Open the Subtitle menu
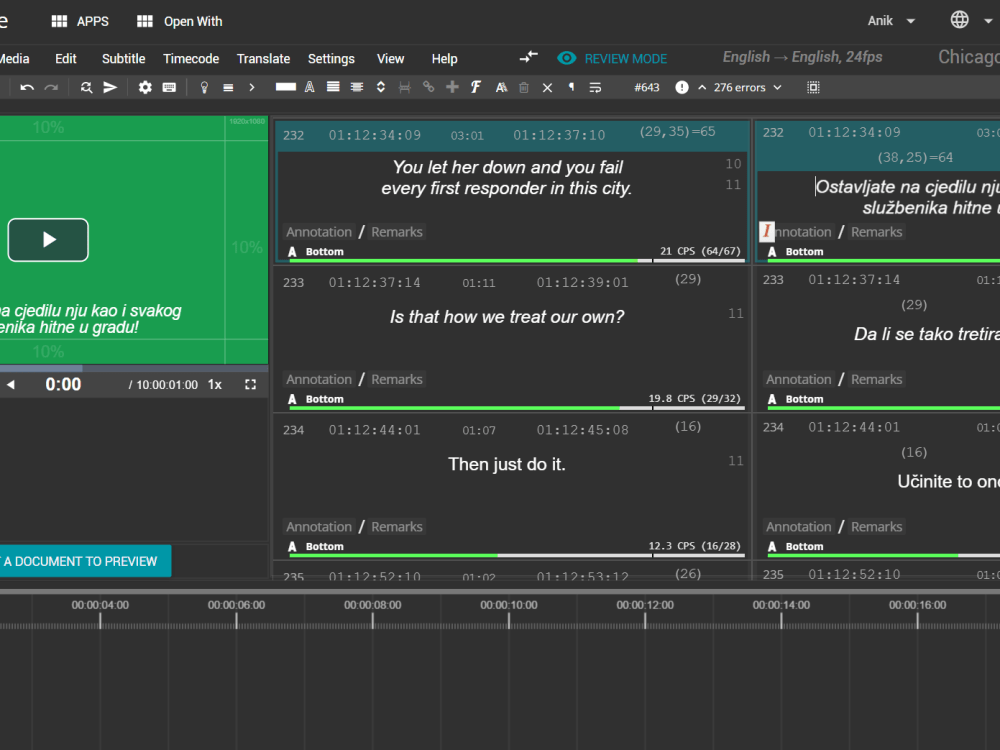Screen dimensions: 1000x750 pyautogui.click(x=124, y=59)
